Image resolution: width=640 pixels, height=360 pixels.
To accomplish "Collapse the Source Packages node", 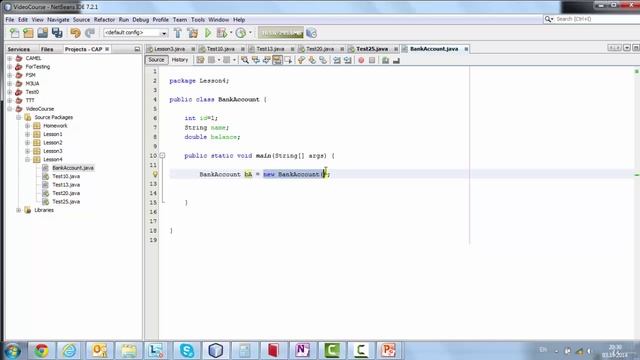I will 19,117.
